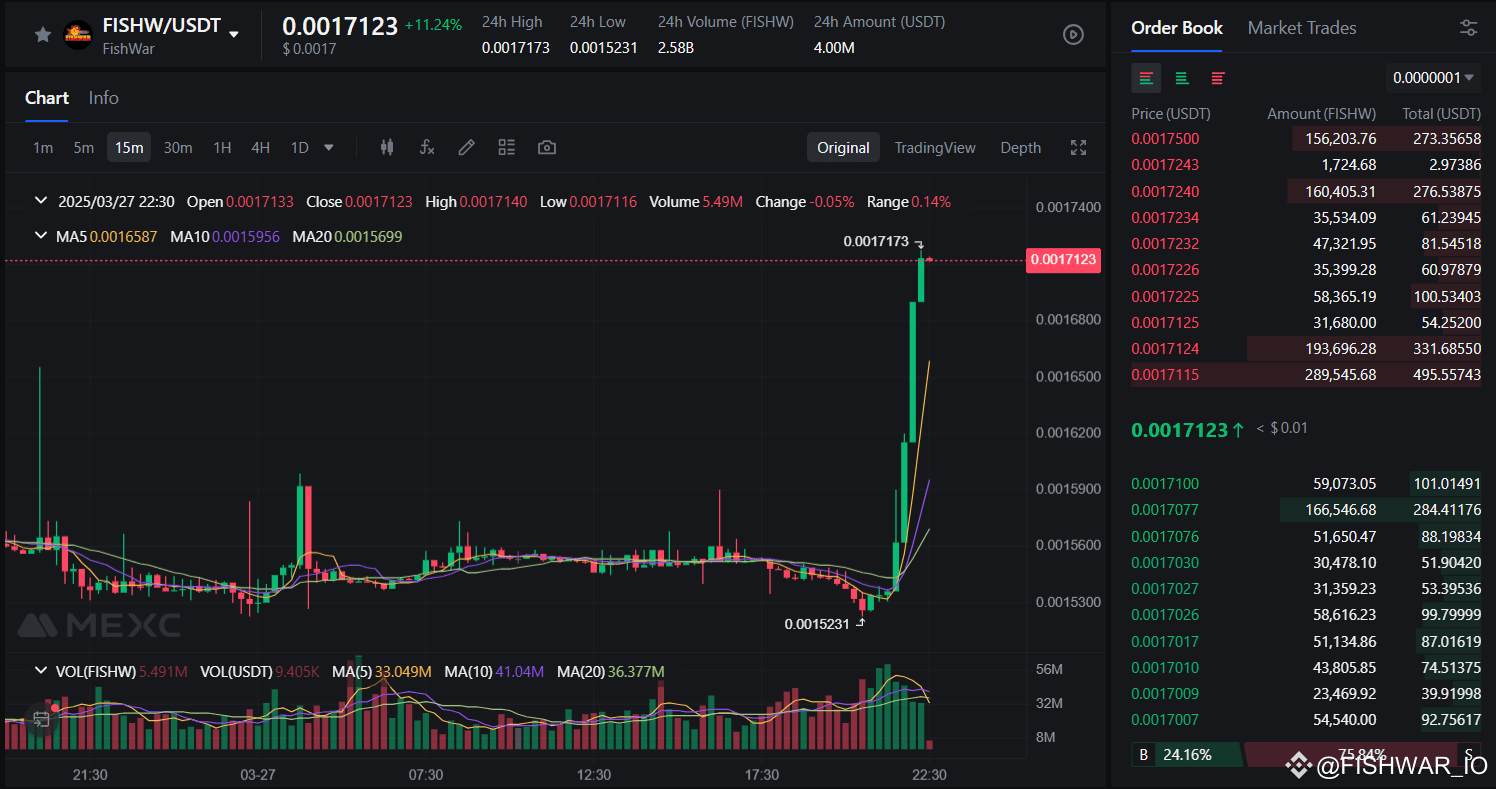Click the 24.16% buy ratio bar
Image resolution: width=1496 pixels, height=789 pixels.
coord(1187,755)
